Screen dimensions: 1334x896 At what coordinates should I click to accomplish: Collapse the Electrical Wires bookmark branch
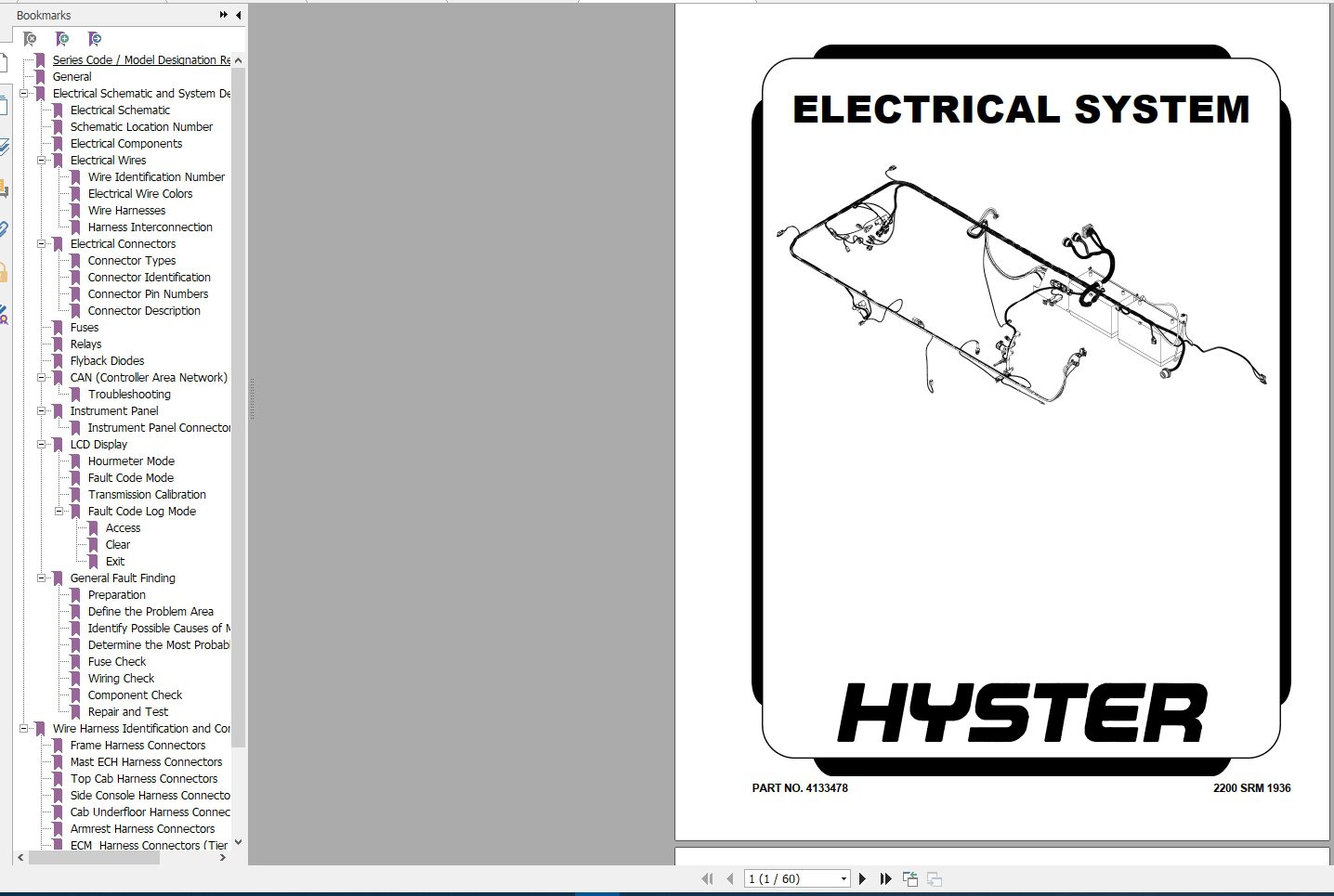click(40, 160)
